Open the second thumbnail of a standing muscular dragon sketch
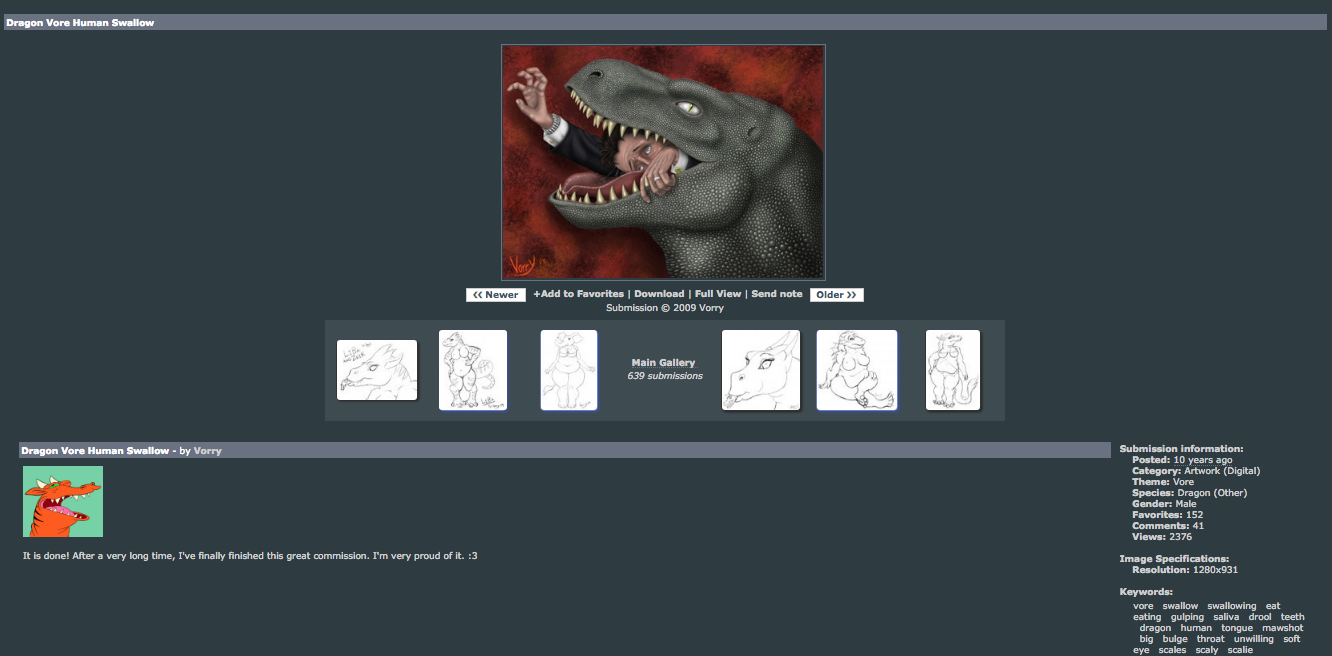This screenshot has width=1332, height=656. 473,370
